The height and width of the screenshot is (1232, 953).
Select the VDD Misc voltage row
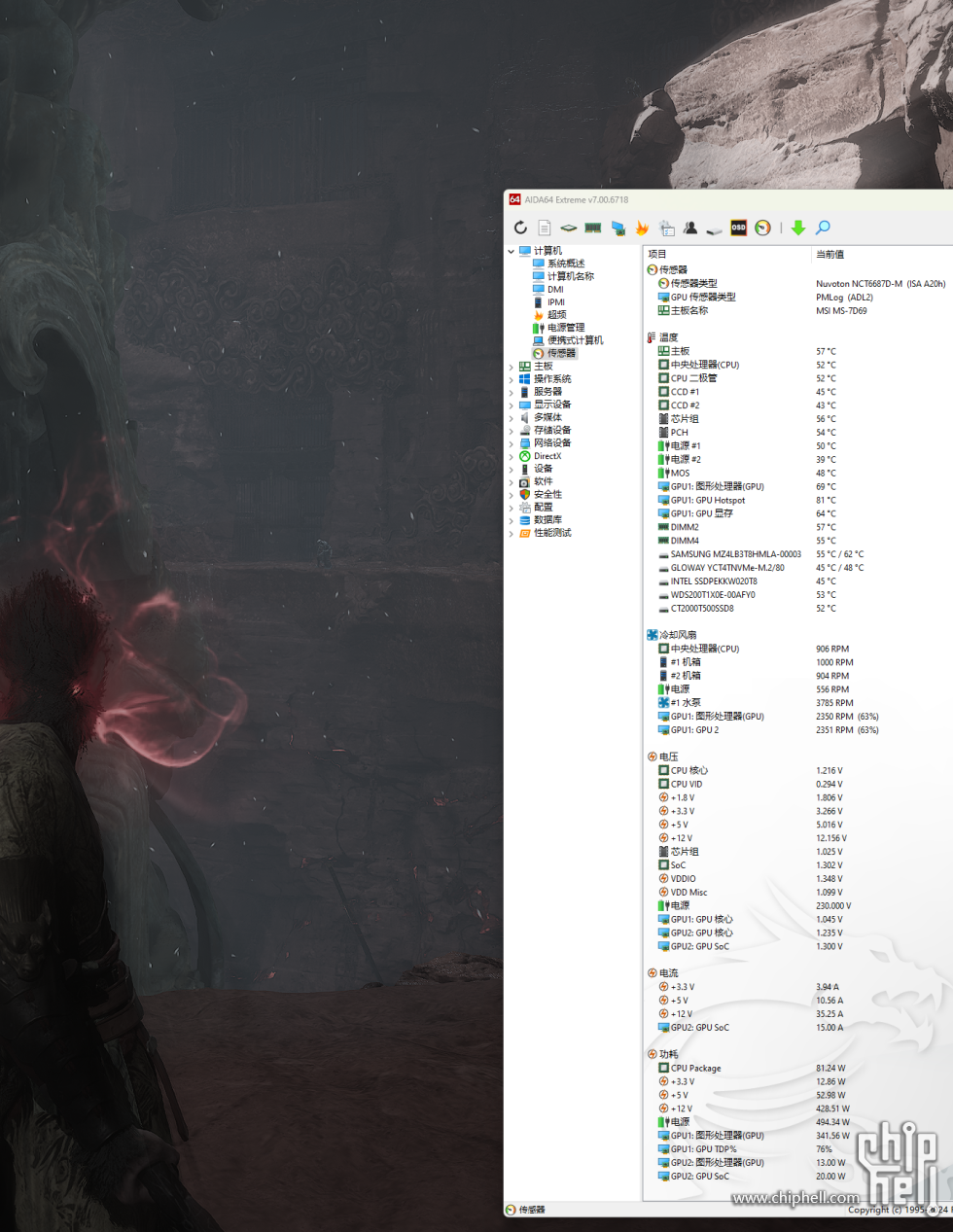797,892
